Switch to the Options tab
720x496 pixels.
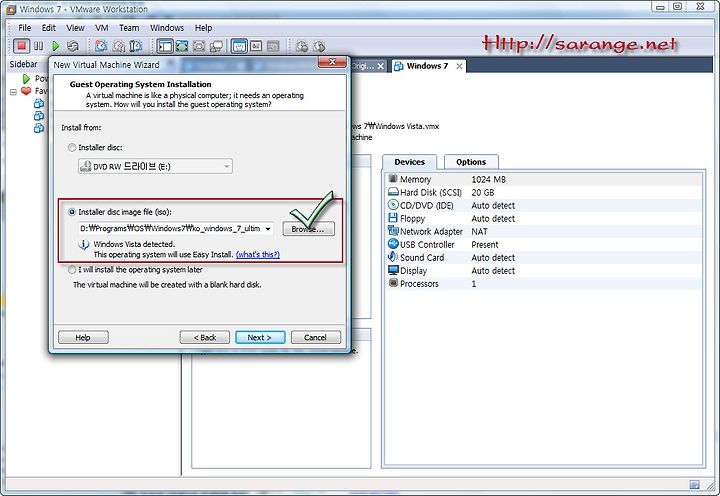[x=471, y=162]
